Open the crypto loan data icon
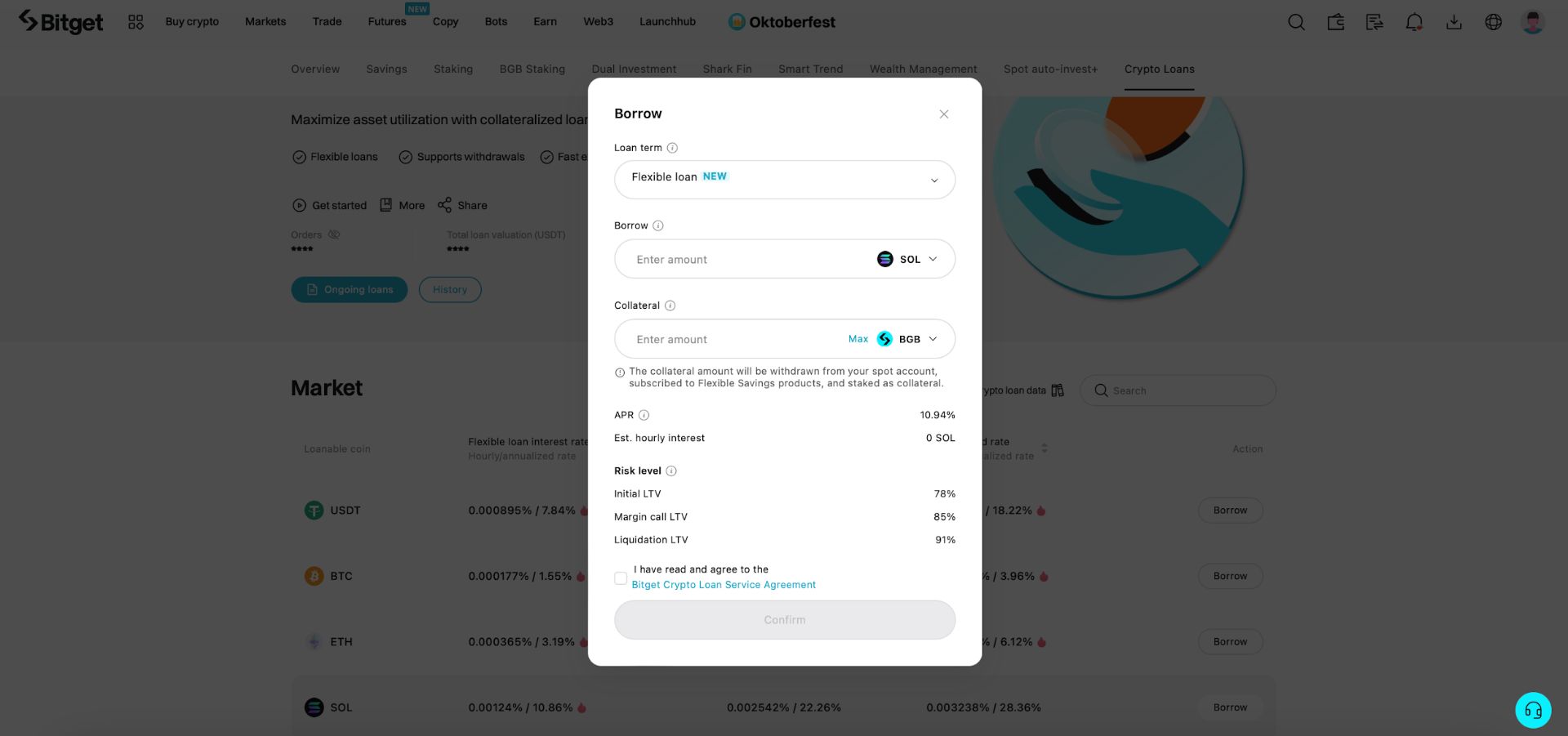Viewport: 1568px width, 736px height. tap(1058, 390)
